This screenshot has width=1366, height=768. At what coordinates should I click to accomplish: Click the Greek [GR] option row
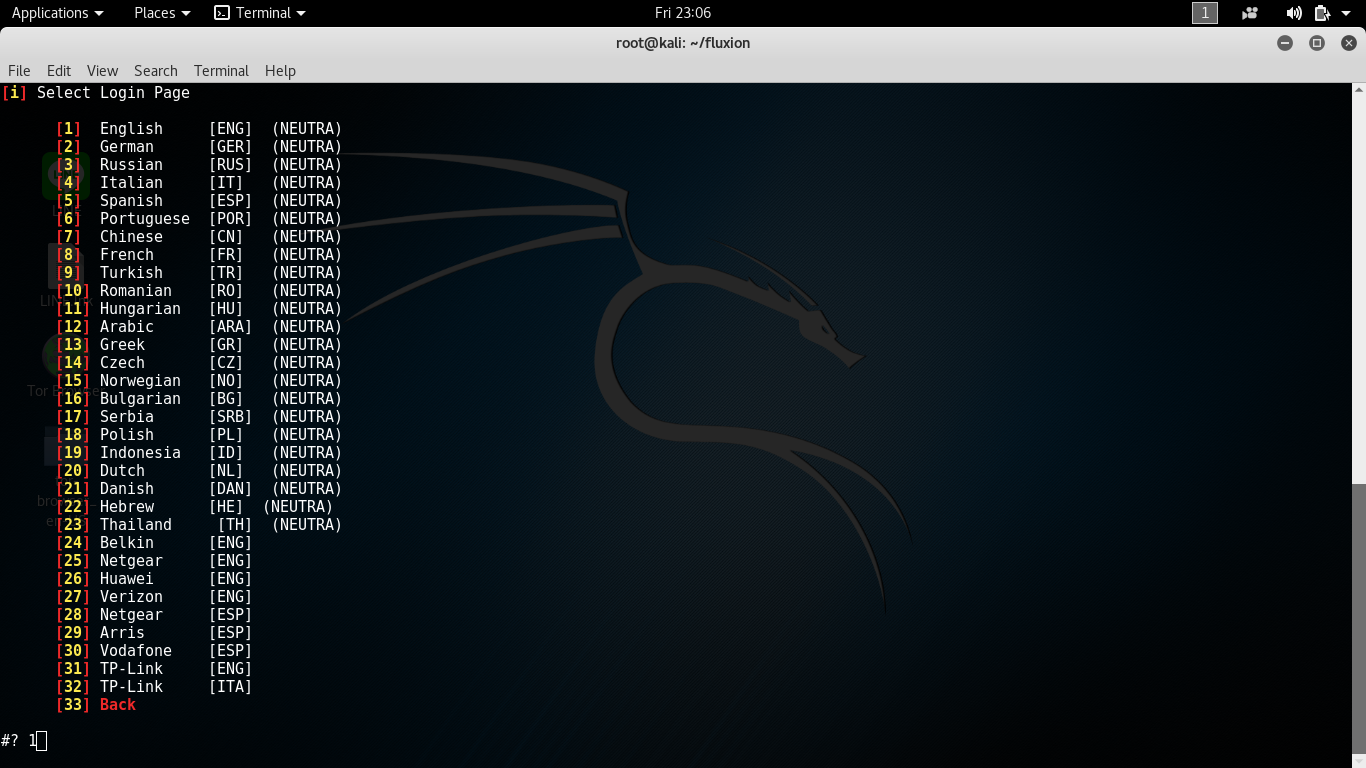click(x=199, y=345)
